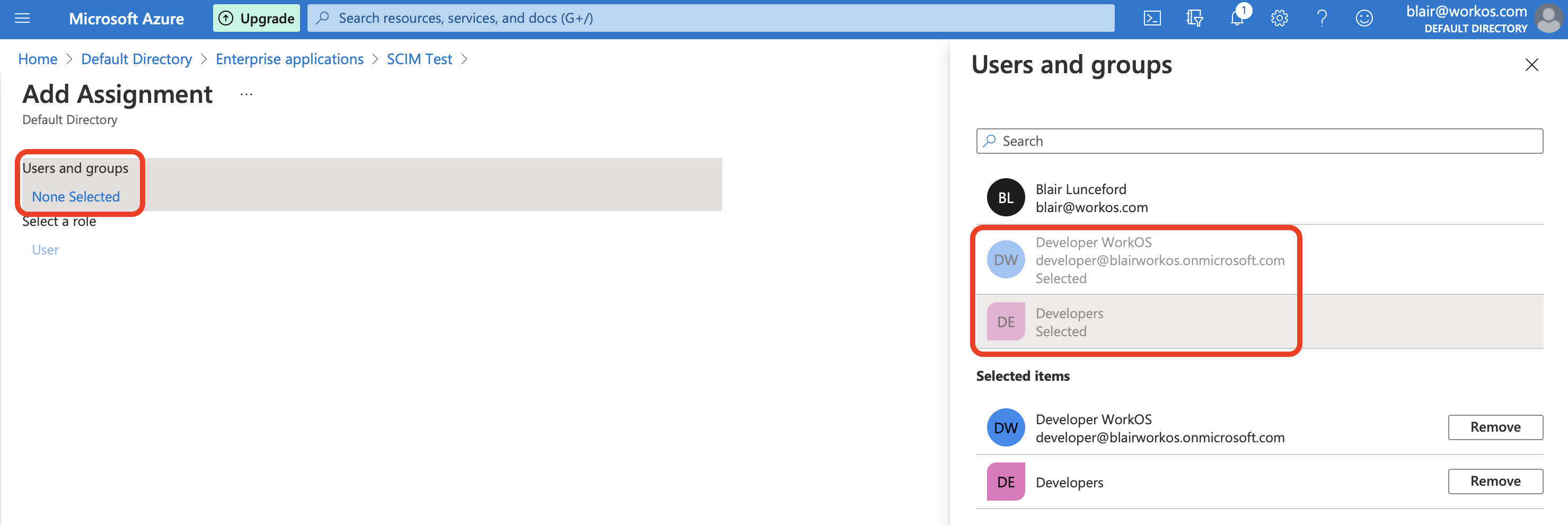
Task: Click developer@blairworkos.onmicrosoft.com under Selected items
Action: tap(1159, 437)
